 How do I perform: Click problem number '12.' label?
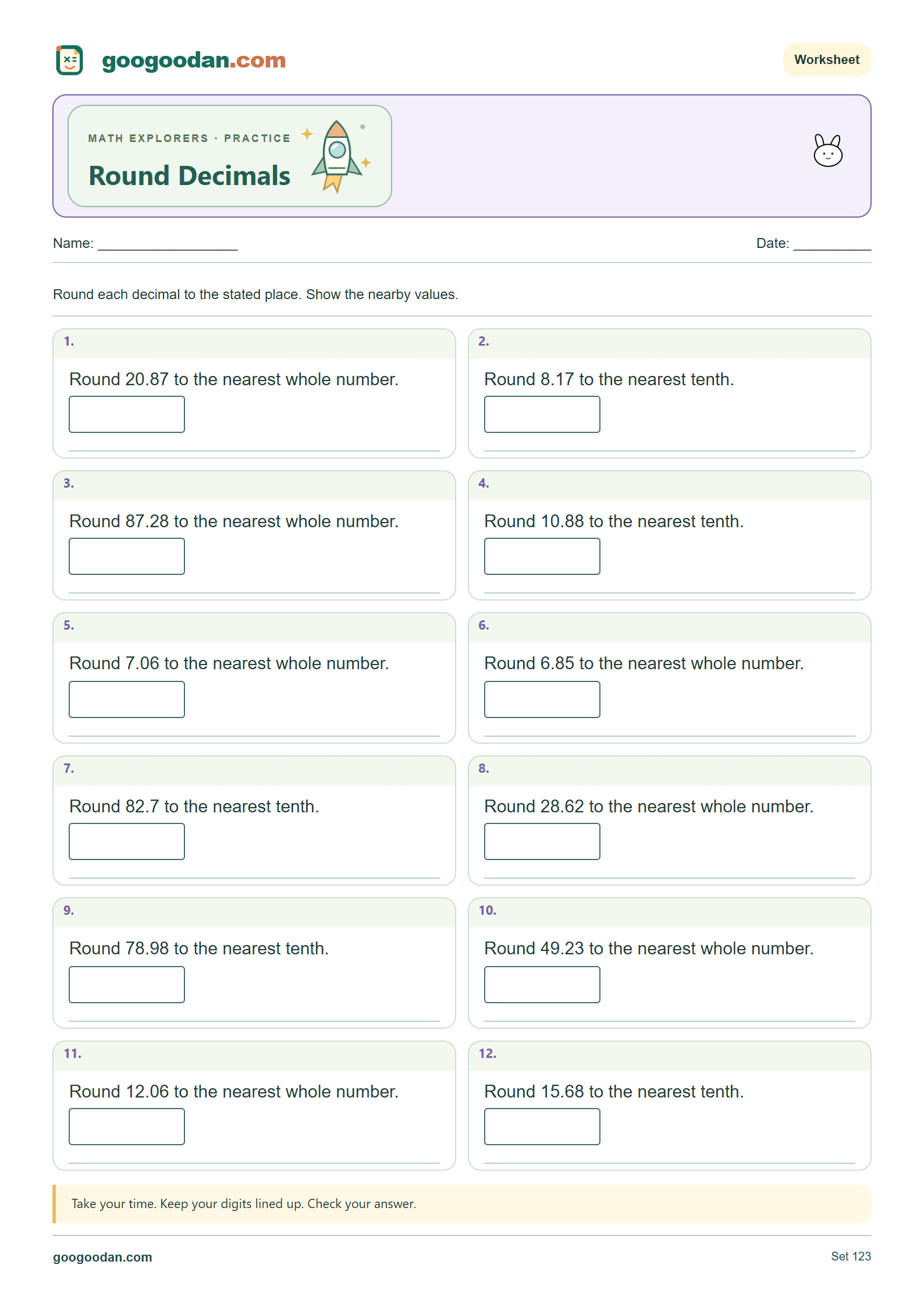487,1054
